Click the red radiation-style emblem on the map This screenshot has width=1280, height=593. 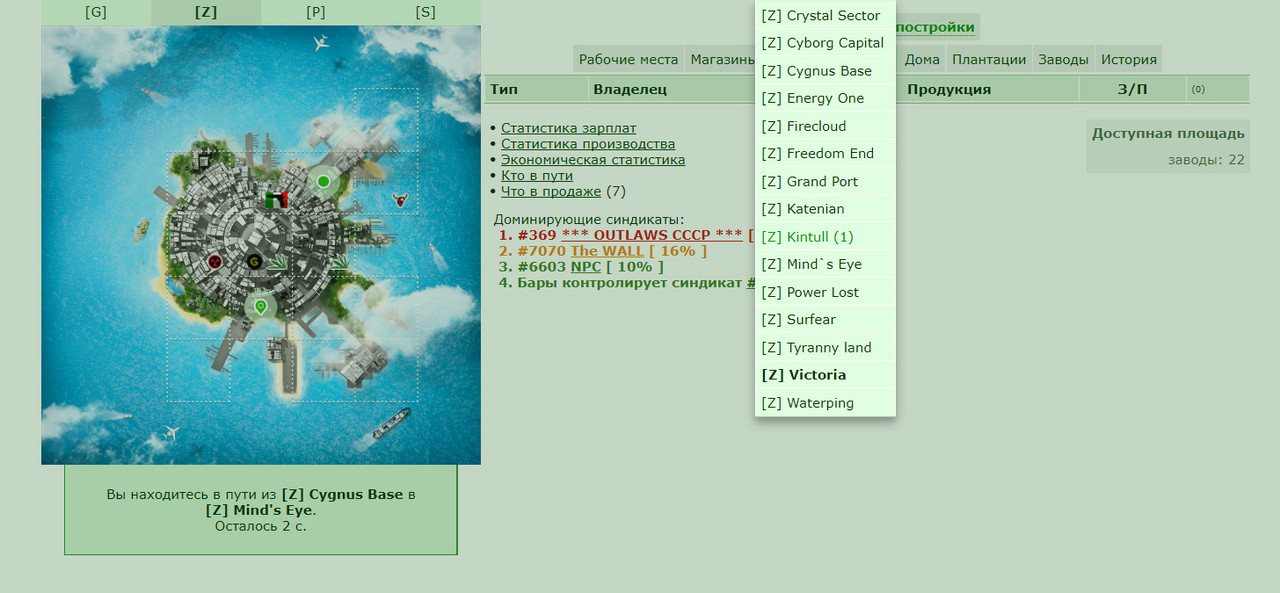214,262
